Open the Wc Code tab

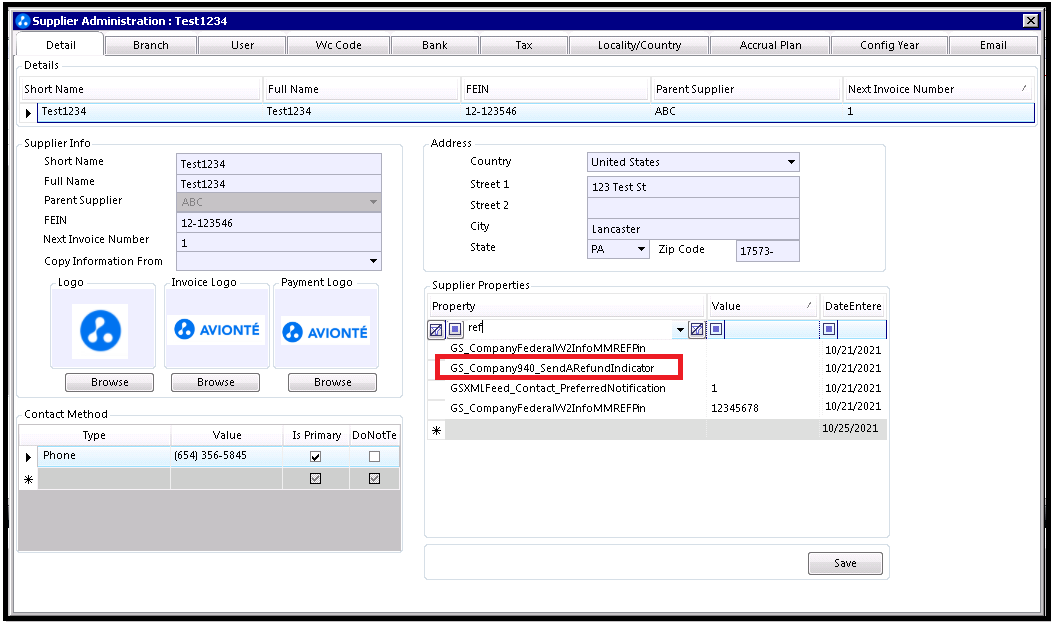[338, 46]
